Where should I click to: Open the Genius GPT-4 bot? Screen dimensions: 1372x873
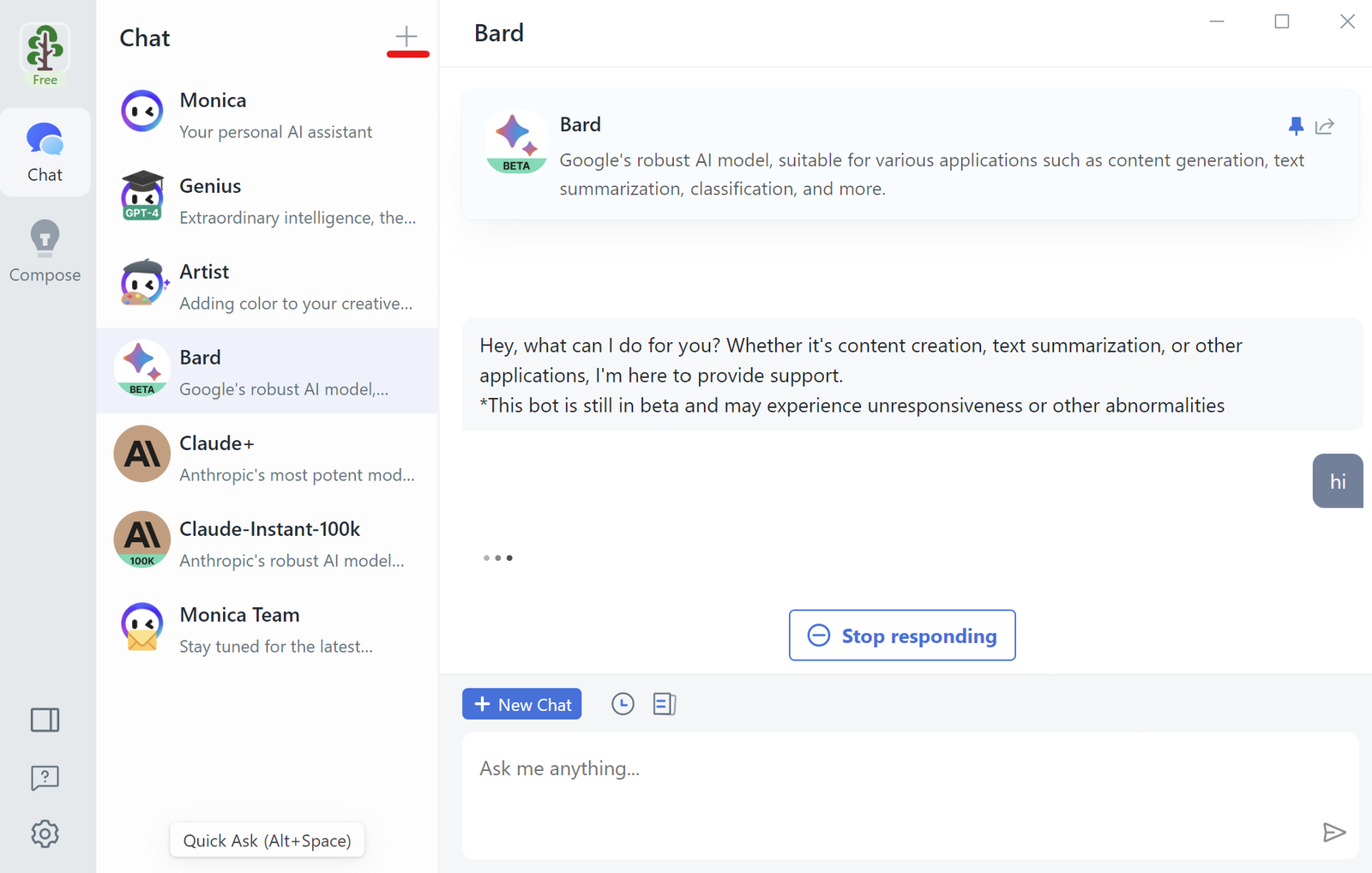pos(267,200)
